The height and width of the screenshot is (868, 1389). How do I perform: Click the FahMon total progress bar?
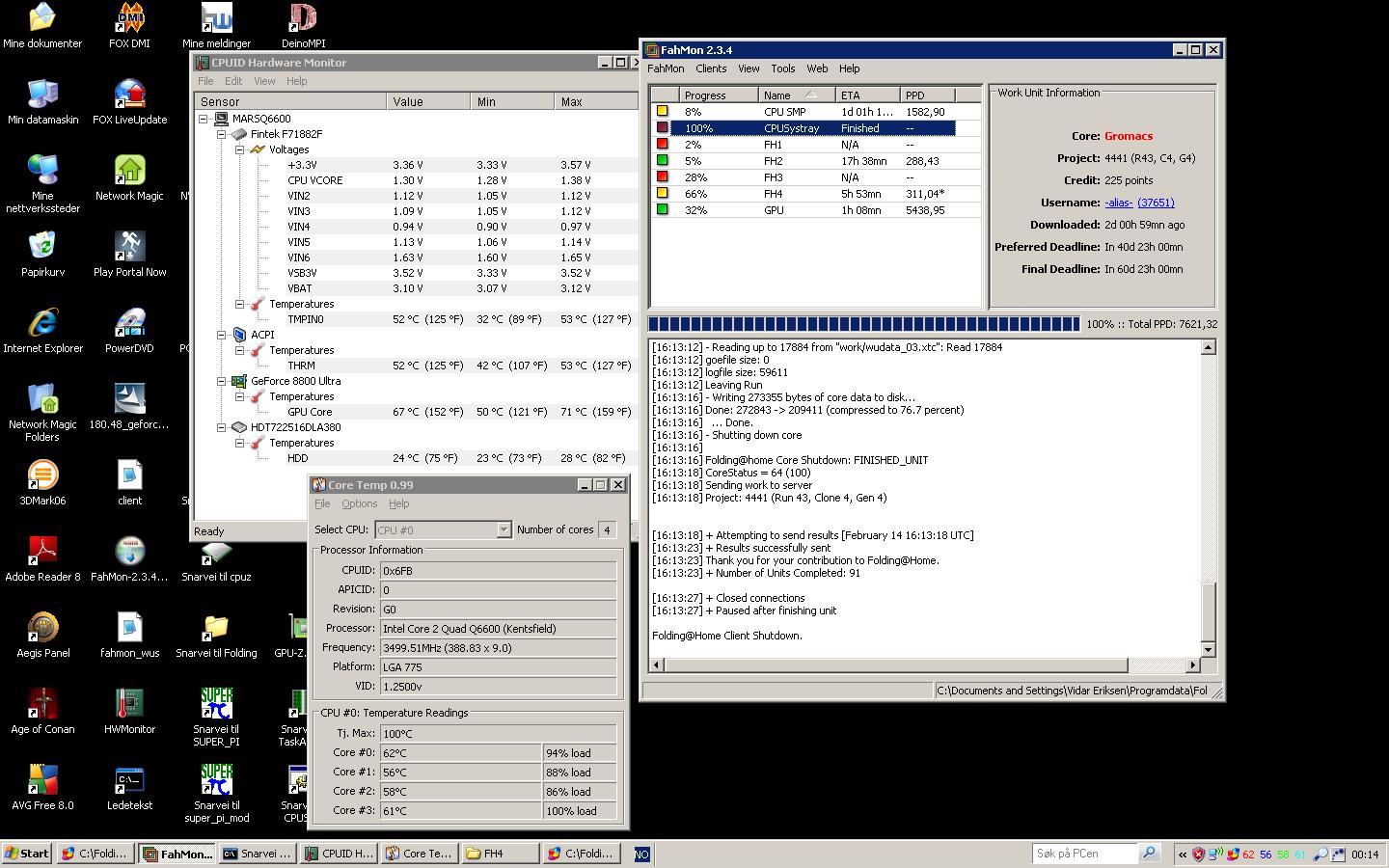tap(864, 324)
